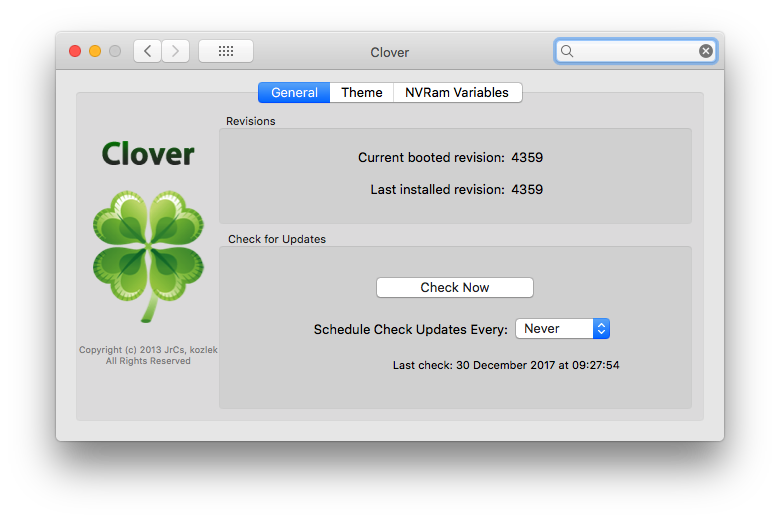The height and width of the screenshot is (521, 780).
Task: Focus the search input field
Action: [636, 51]
